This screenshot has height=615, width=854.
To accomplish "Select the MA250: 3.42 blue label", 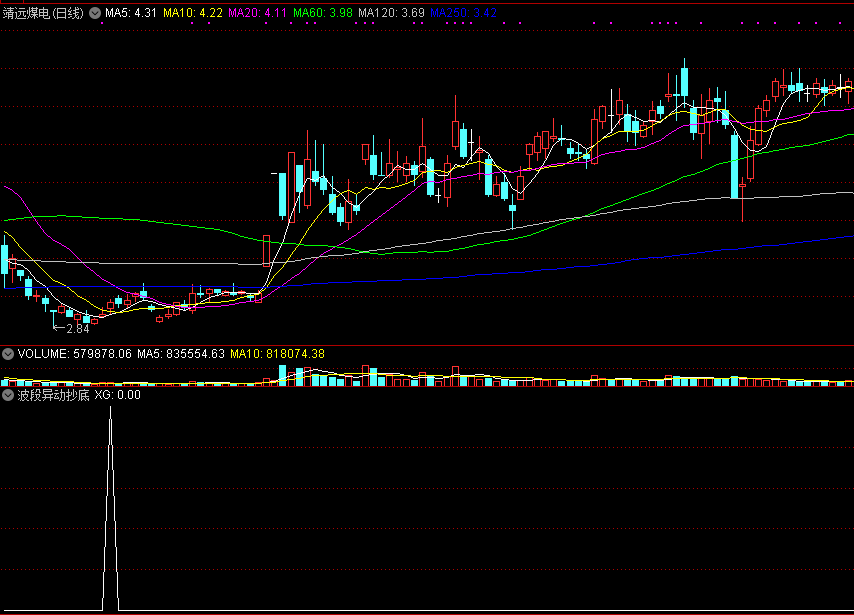I will 463,13.
